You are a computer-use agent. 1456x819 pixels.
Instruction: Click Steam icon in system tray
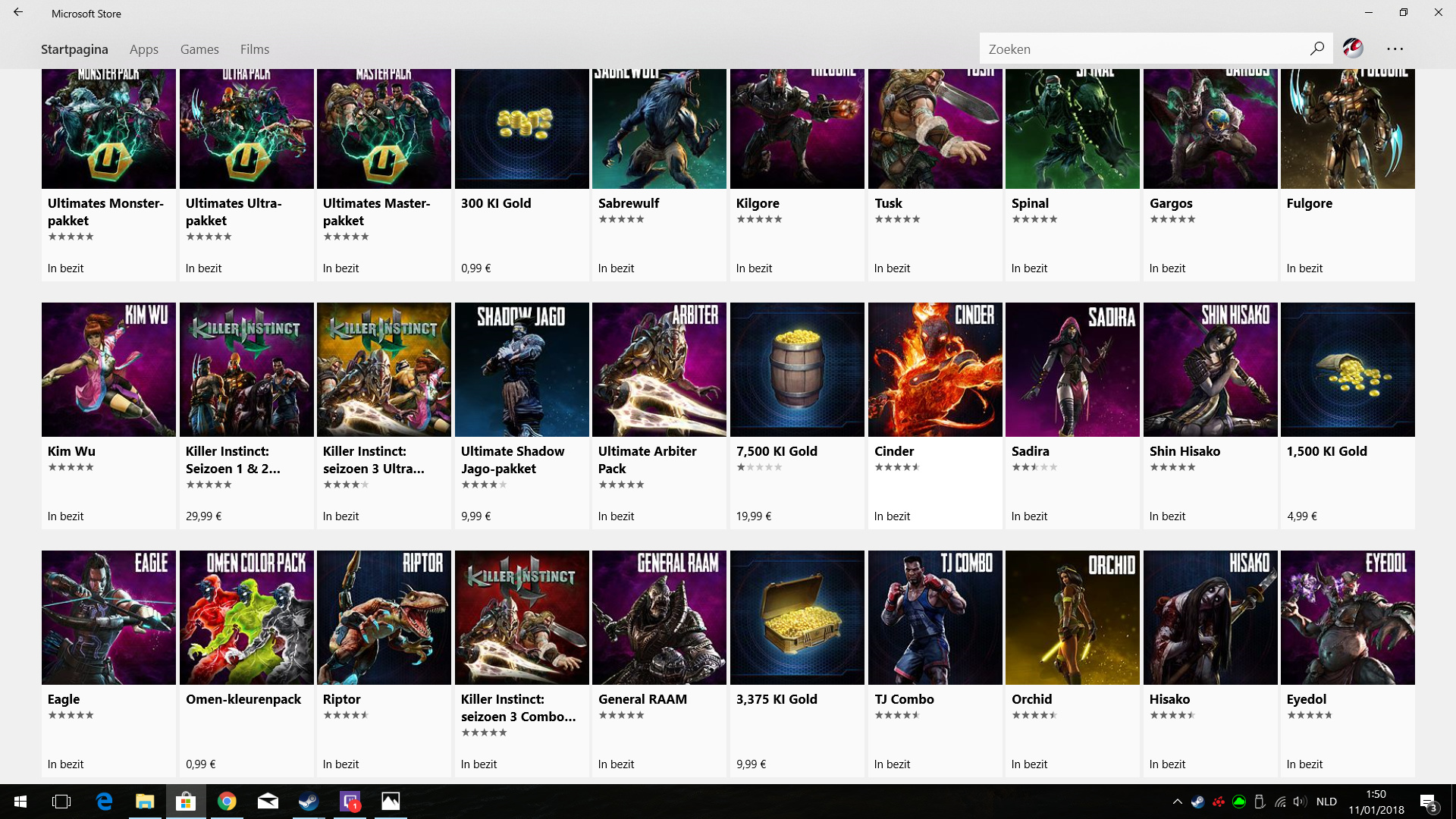click(x=1198, y=802)
